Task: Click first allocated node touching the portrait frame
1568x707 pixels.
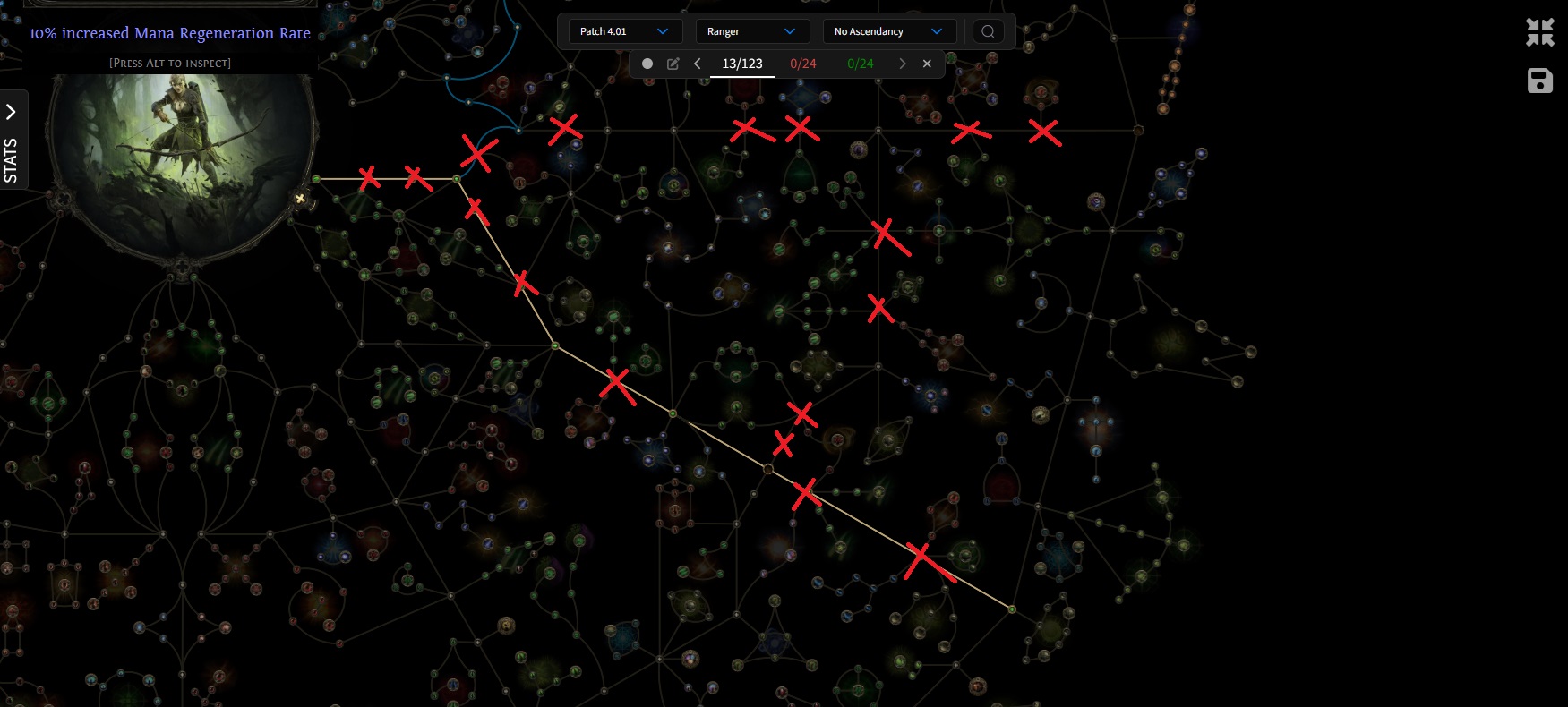Action: (316, 179)
